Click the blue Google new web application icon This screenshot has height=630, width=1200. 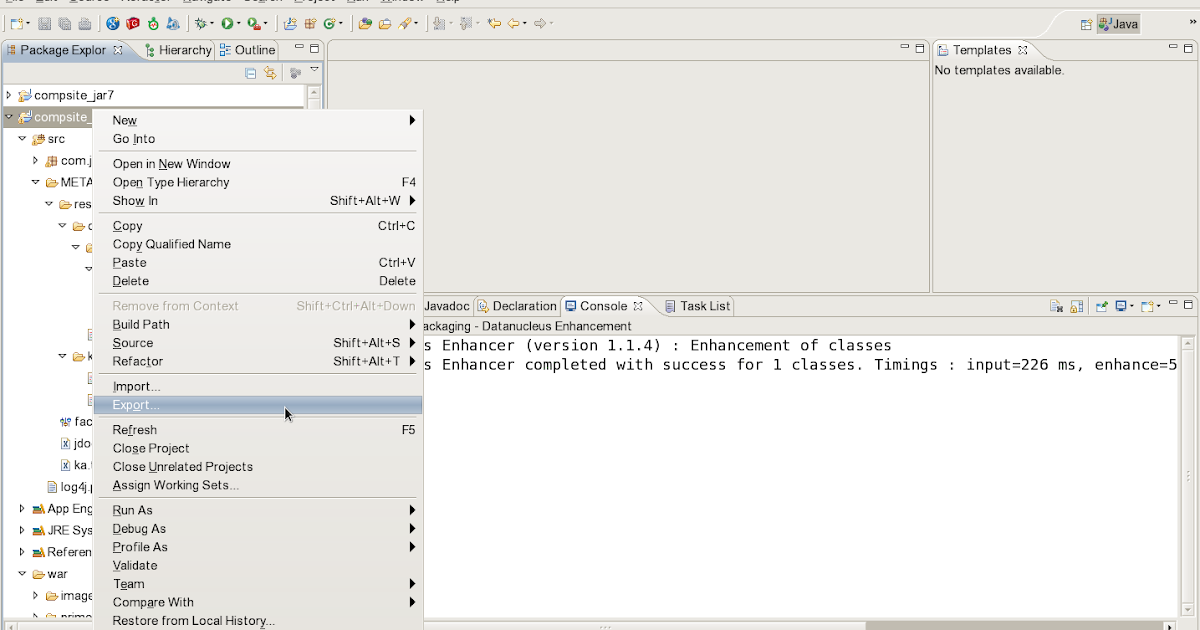pyautogui.click(x=112, y=23)
